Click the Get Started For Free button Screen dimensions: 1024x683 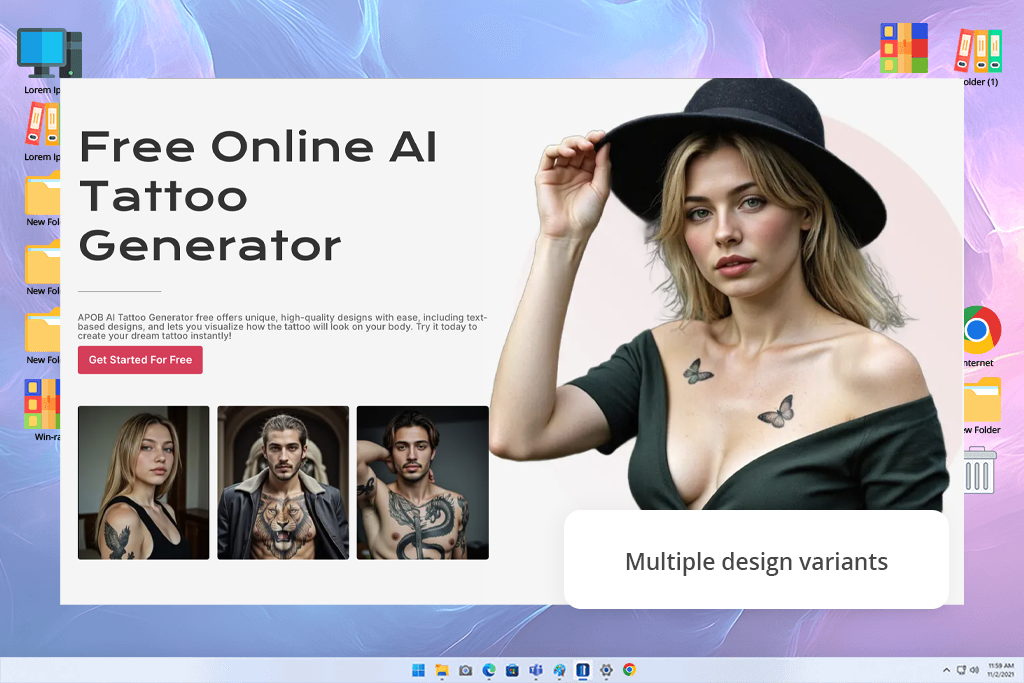pyautogui.click(x=140, y=360)
